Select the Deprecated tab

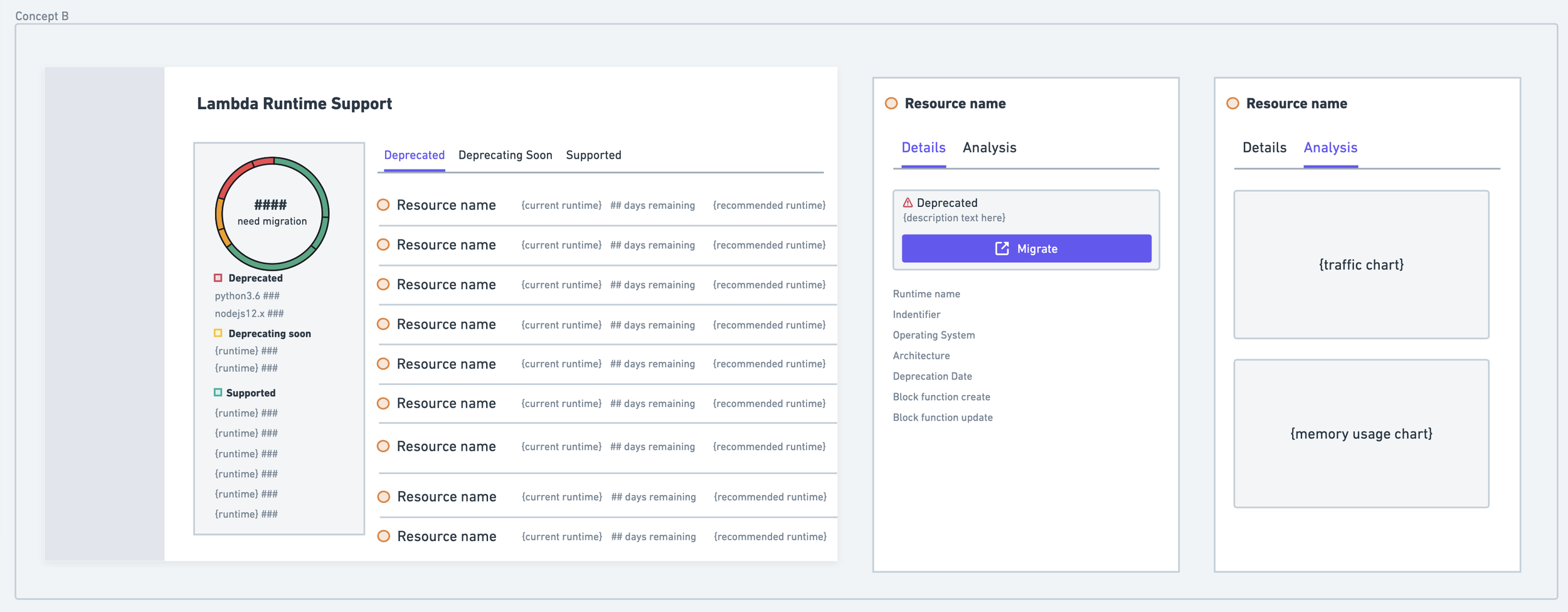coord(414,155)
